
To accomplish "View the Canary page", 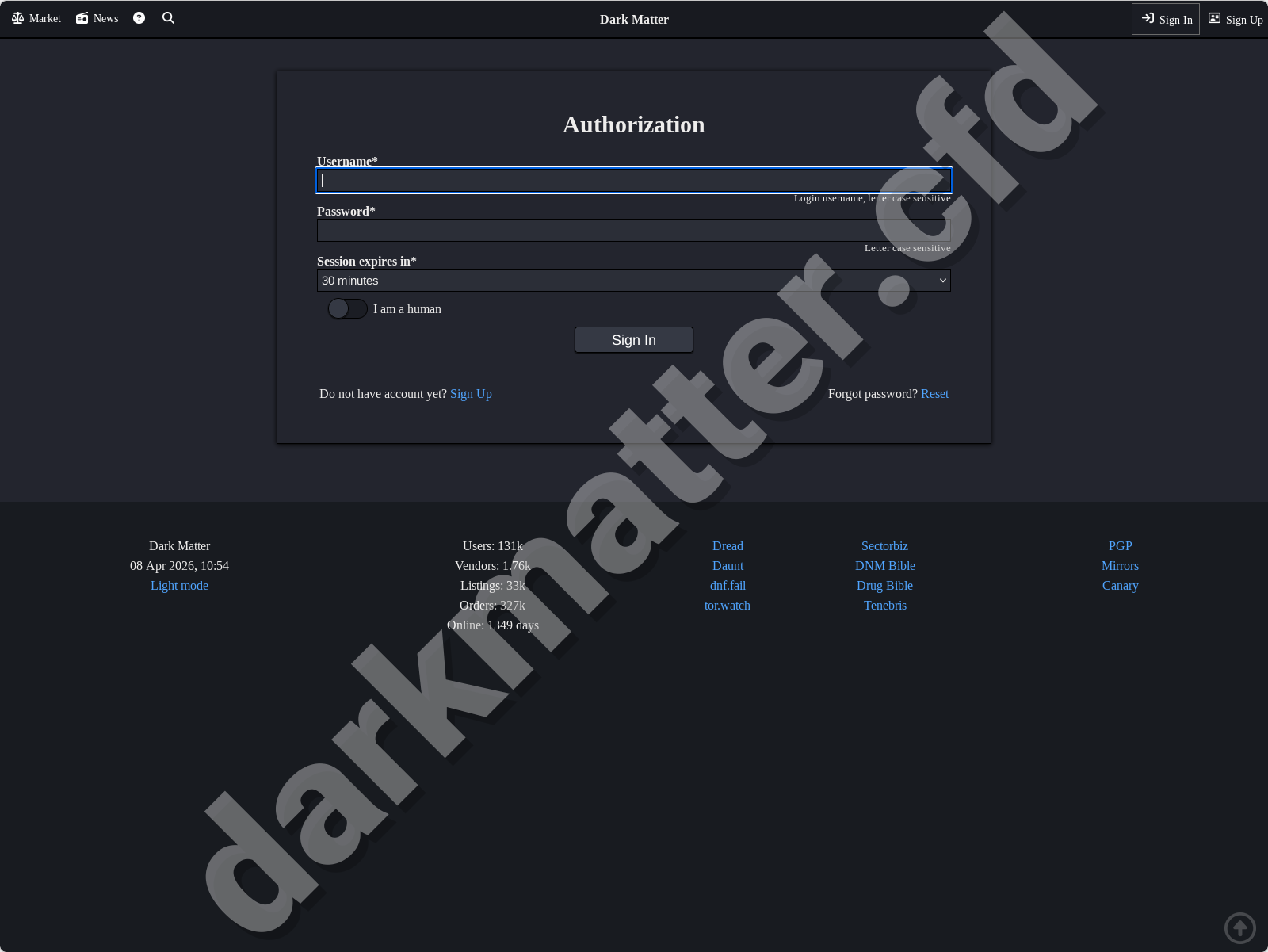I will pos(1120,585).
